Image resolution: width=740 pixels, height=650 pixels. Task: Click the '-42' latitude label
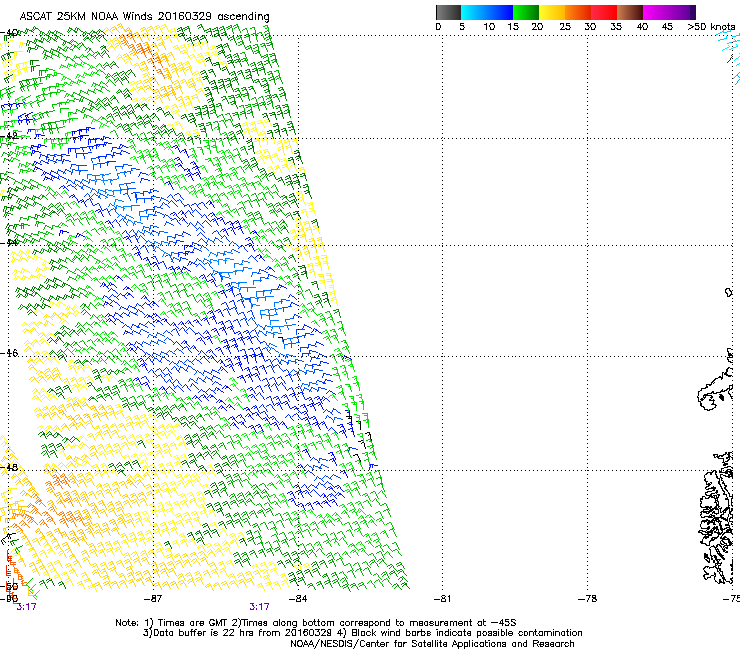[x=9, y=135]
